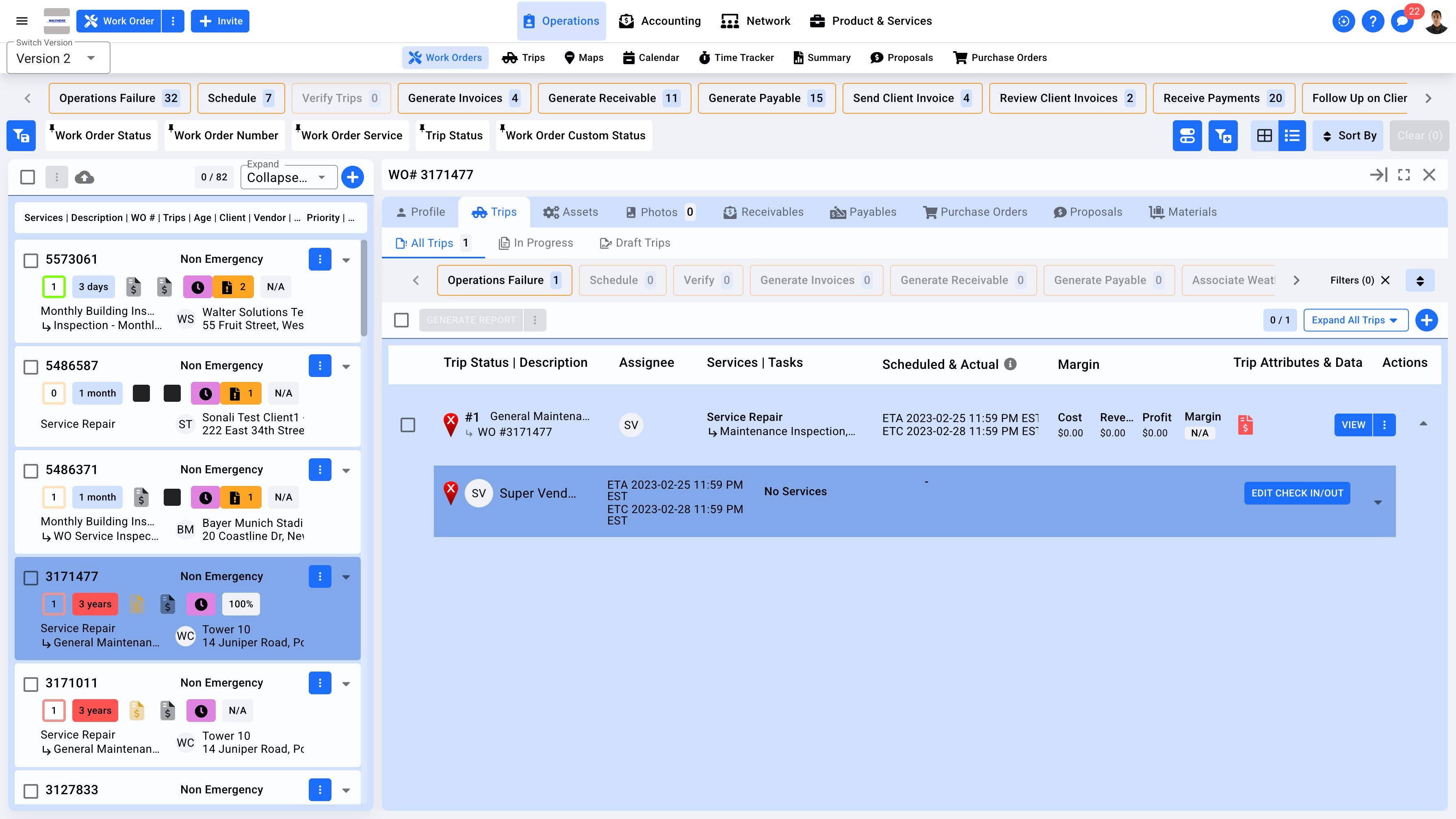Expand work order 5486587 card chevron
Image resolution: width=1456 pixels, height=819 pixels.
tap(346, 366)
